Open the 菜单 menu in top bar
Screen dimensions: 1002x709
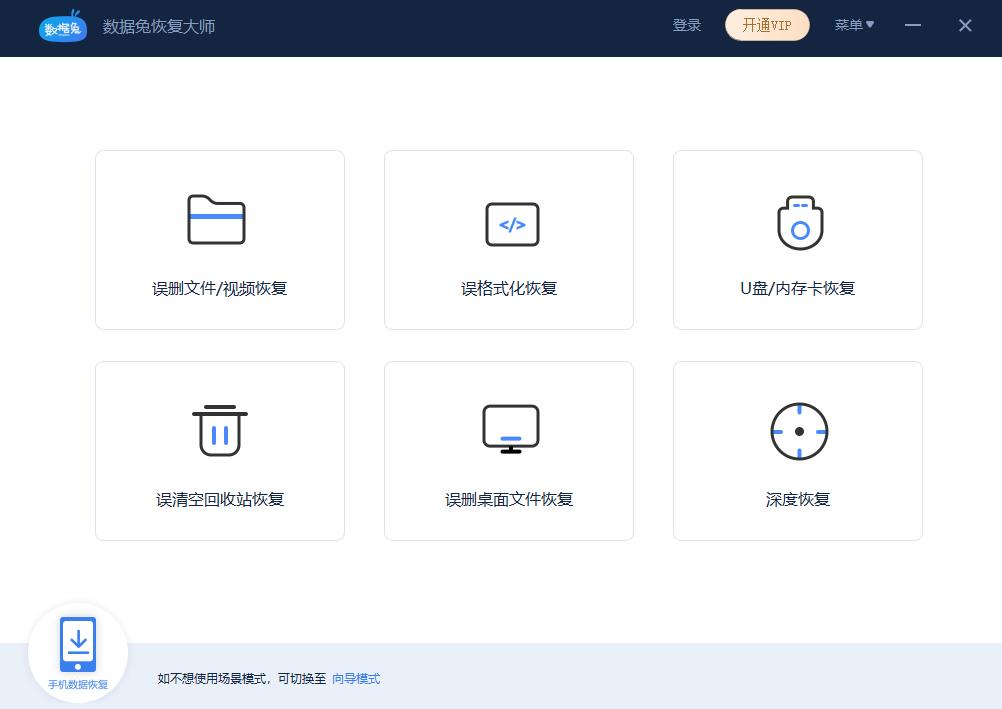[x=854, y=25]
